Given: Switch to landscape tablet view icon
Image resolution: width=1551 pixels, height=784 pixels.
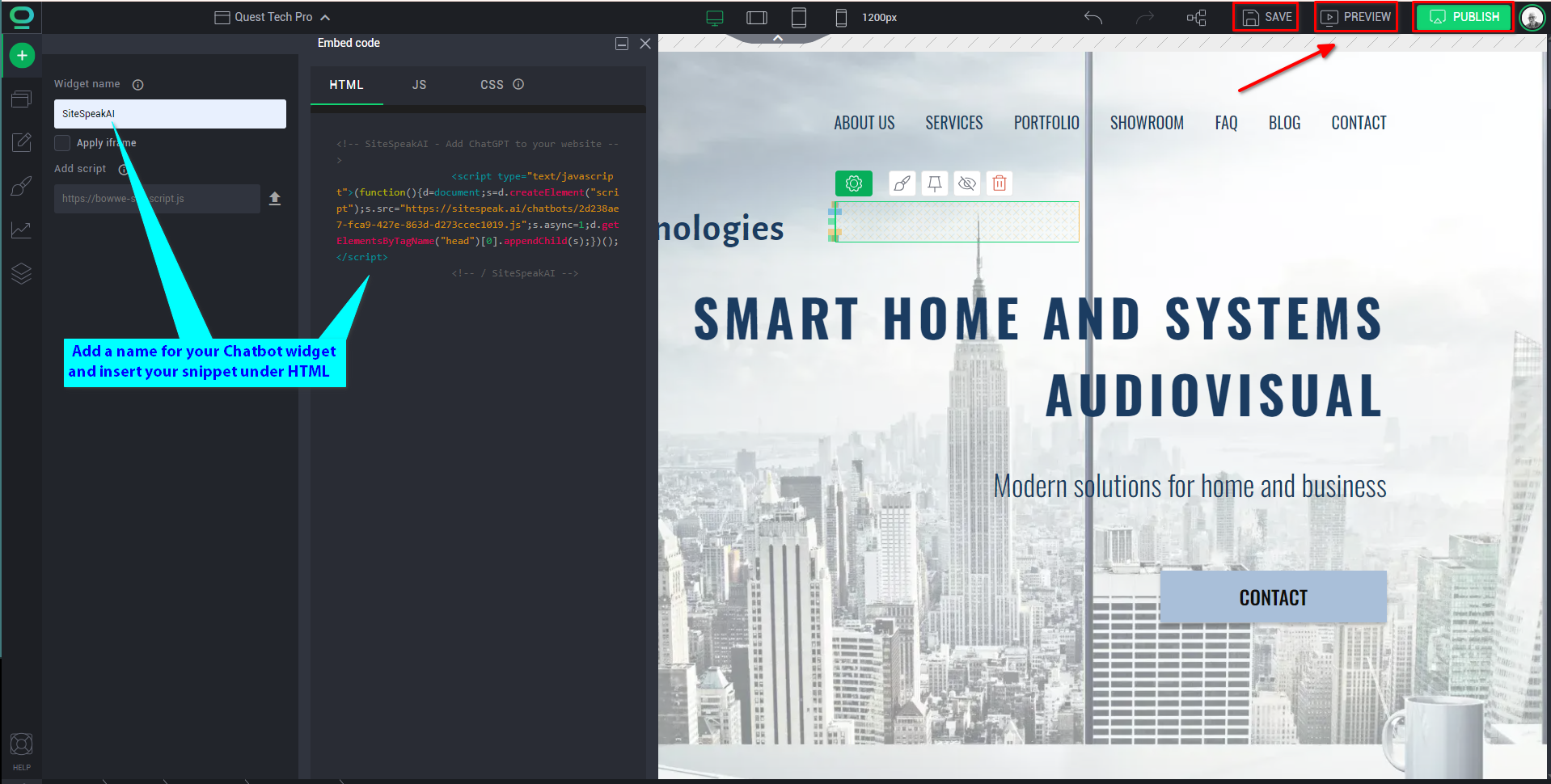Looking at the screenshot, I should point(757,18).
